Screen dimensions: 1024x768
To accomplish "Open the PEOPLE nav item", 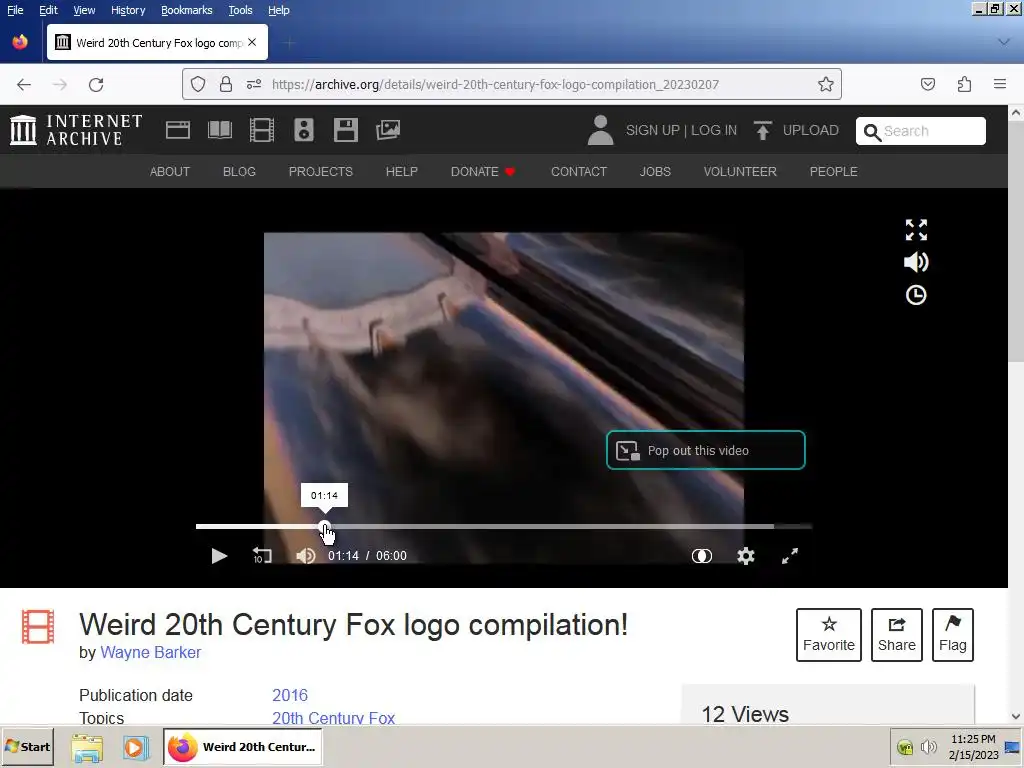I will [x=833, y=172].
